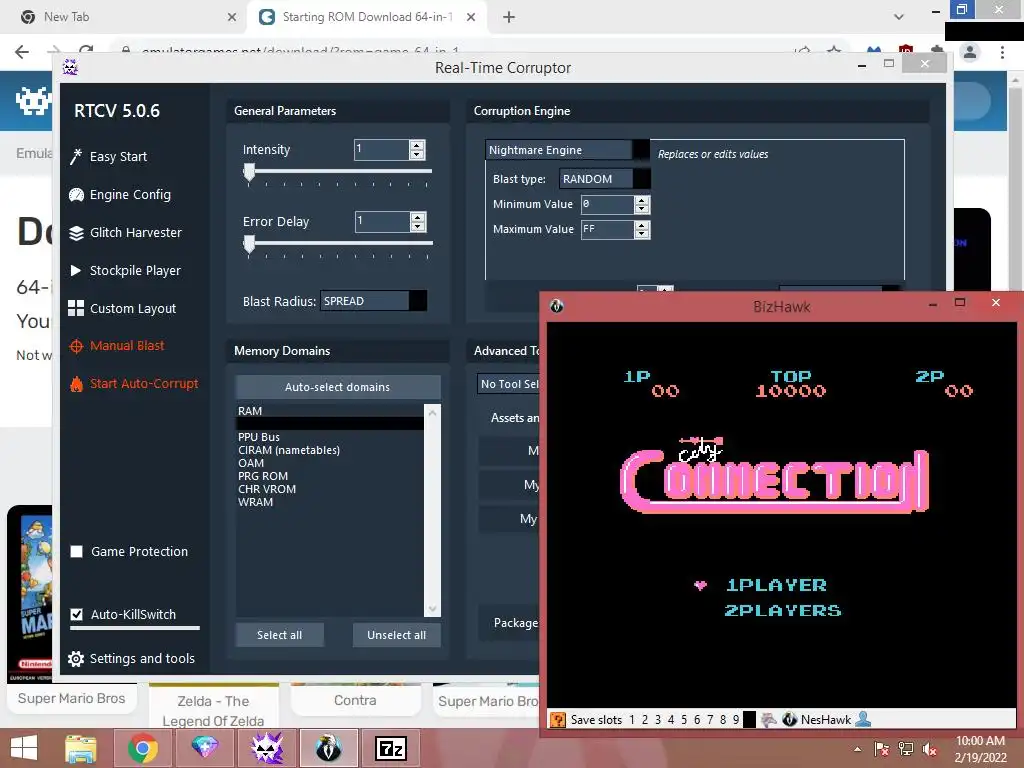Click the Intensity value field
Viewport: 1024px width, 768px height.
click(x=381, y=150)
